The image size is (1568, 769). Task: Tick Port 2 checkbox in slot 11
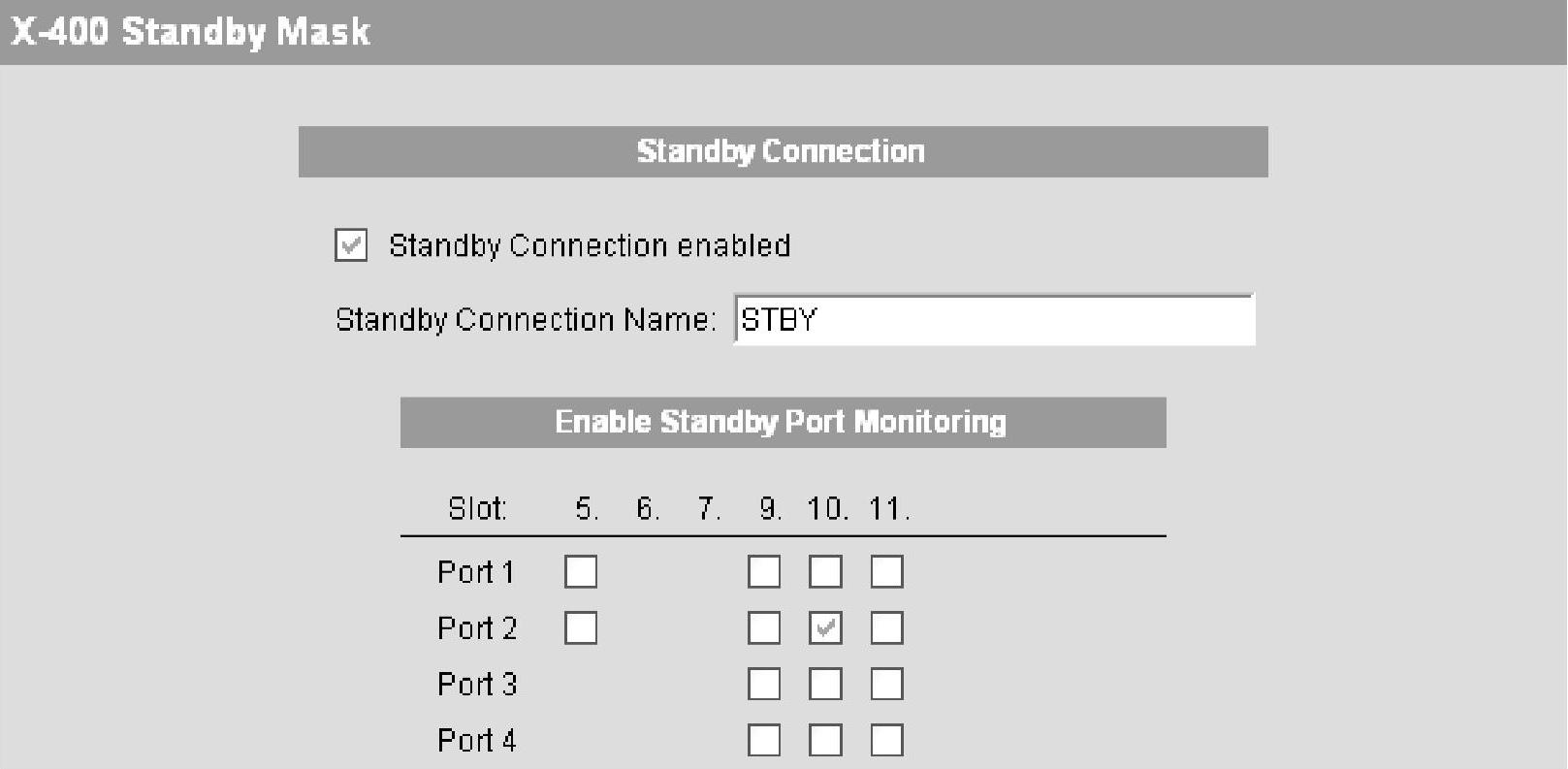click(x=886, y=628)
